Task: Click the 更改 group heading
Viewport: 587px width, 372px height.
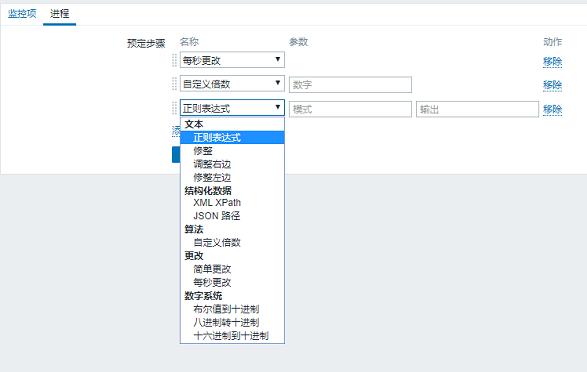Action: click(x=194, y=256)
